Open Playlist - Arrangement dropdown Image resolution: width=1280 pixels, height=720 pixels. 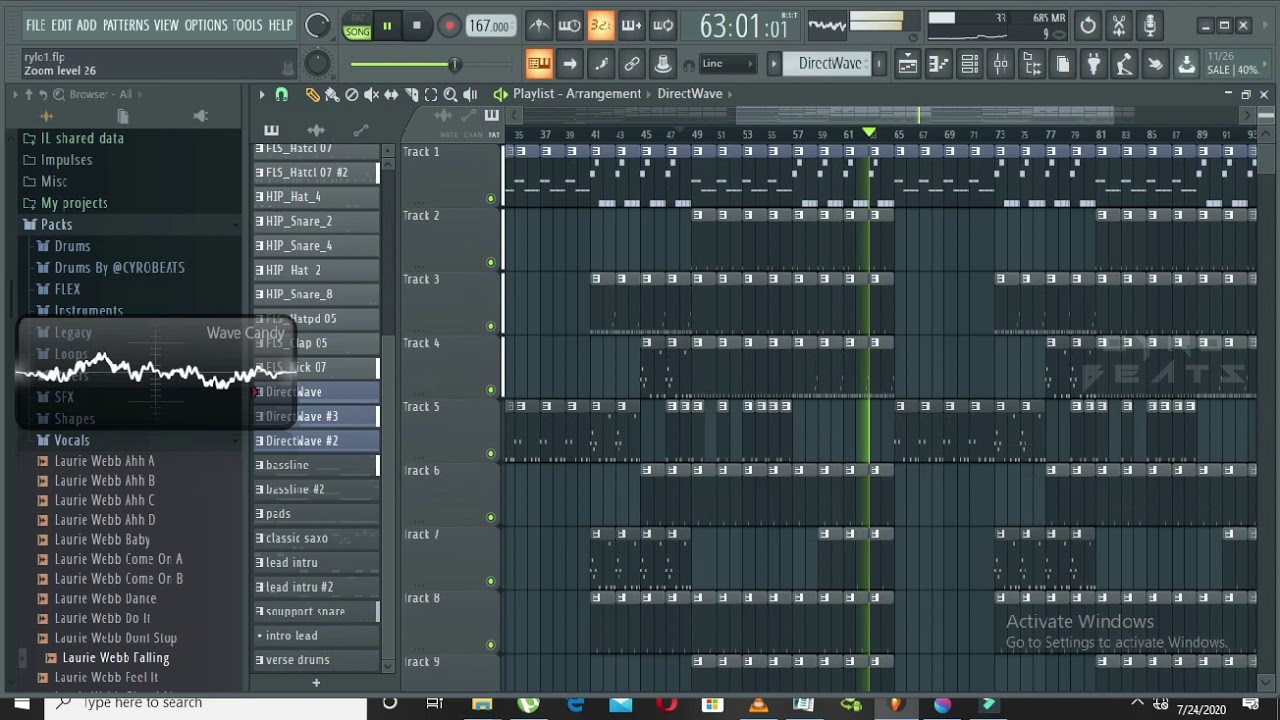[x=577, y=94]
